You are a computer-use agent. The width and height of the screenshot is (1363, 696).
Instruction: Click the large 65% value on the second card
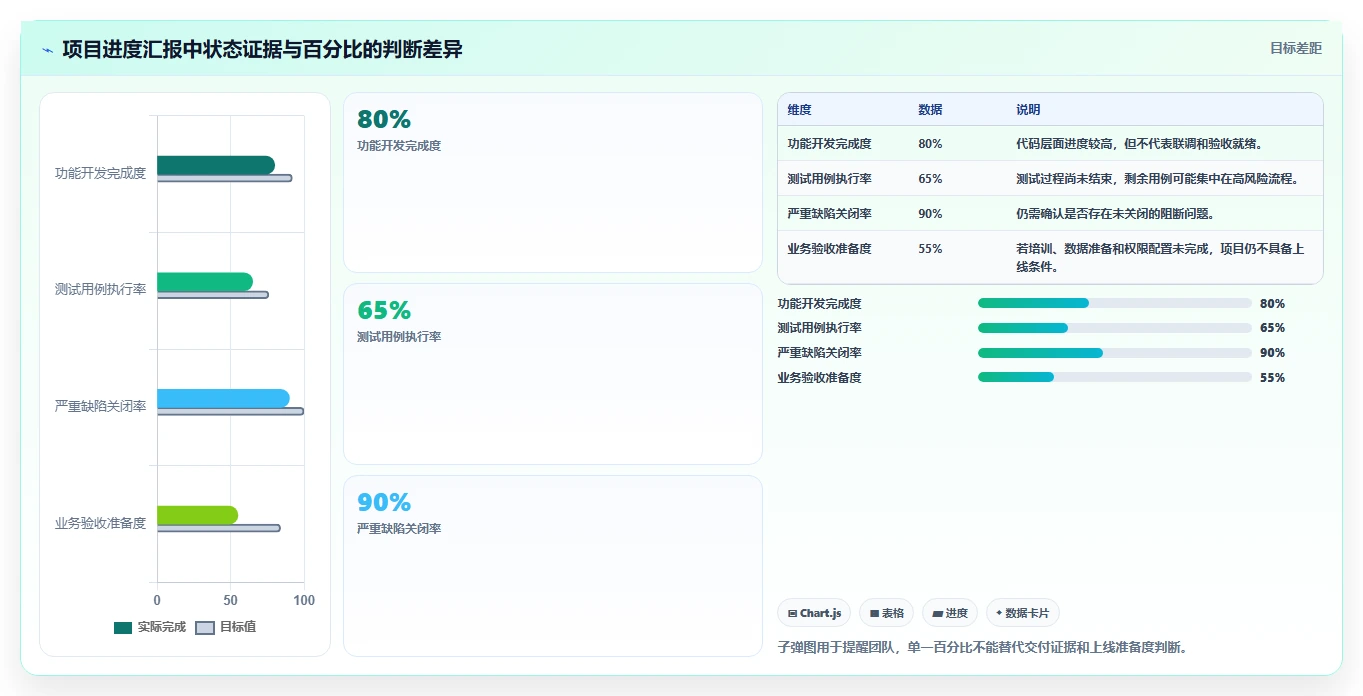[x=384, y=310]
